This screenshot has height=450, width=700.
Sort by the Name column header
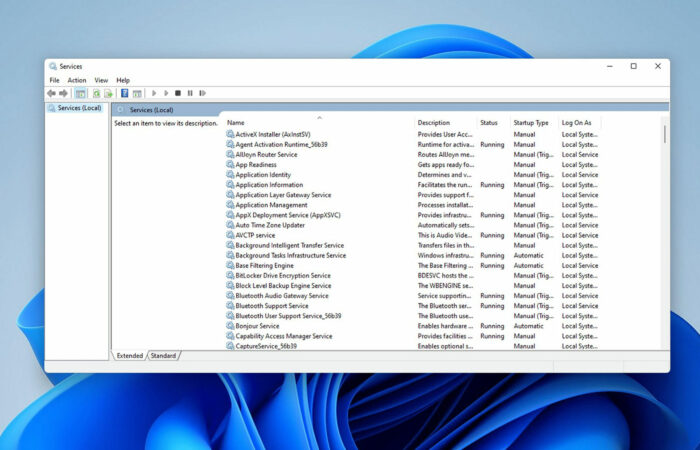point(319,122)
